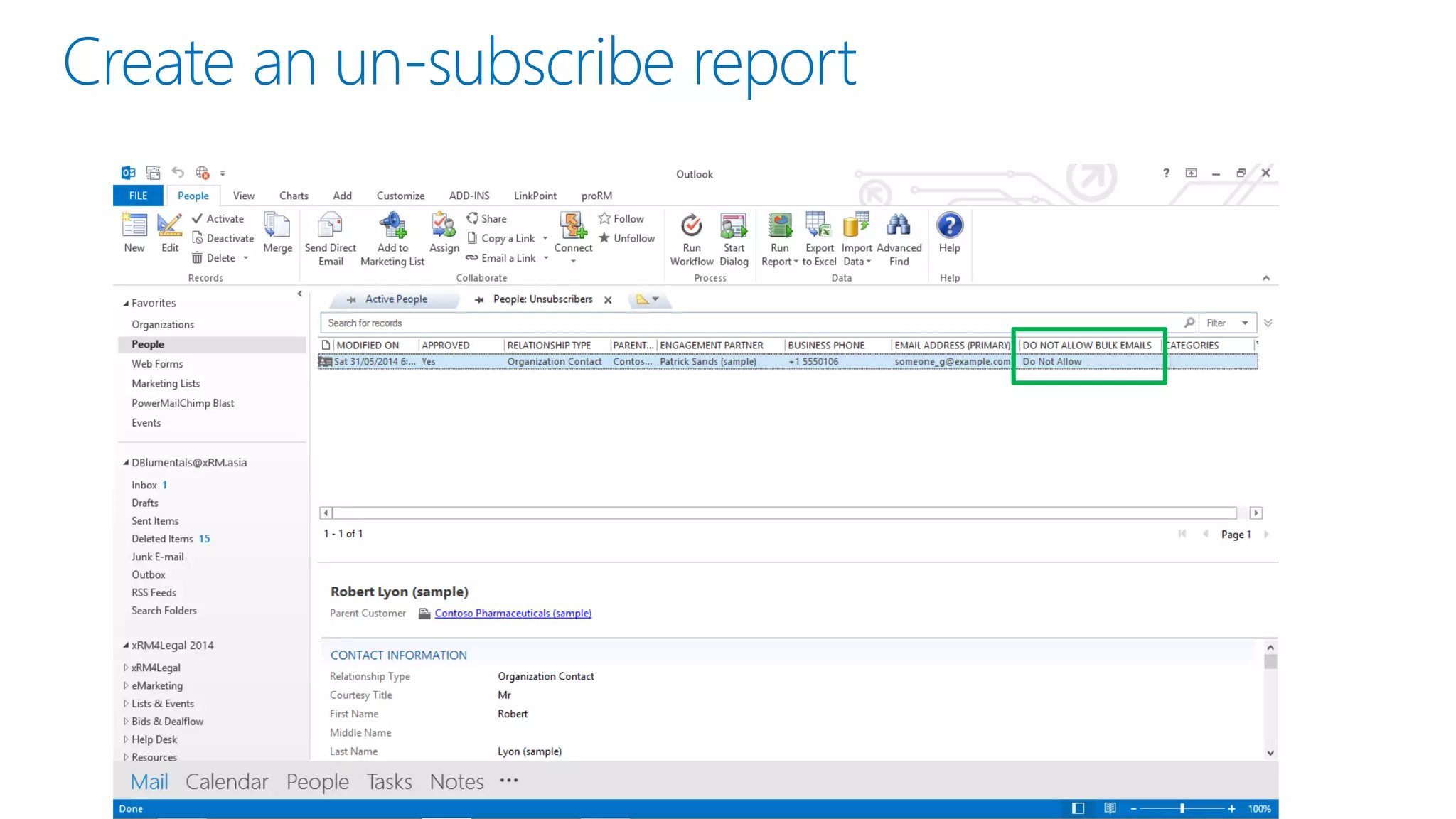This screenshot has width=1456, height=819.
Task: Switch to Notes in navigation bar
Action: point(456,781)
